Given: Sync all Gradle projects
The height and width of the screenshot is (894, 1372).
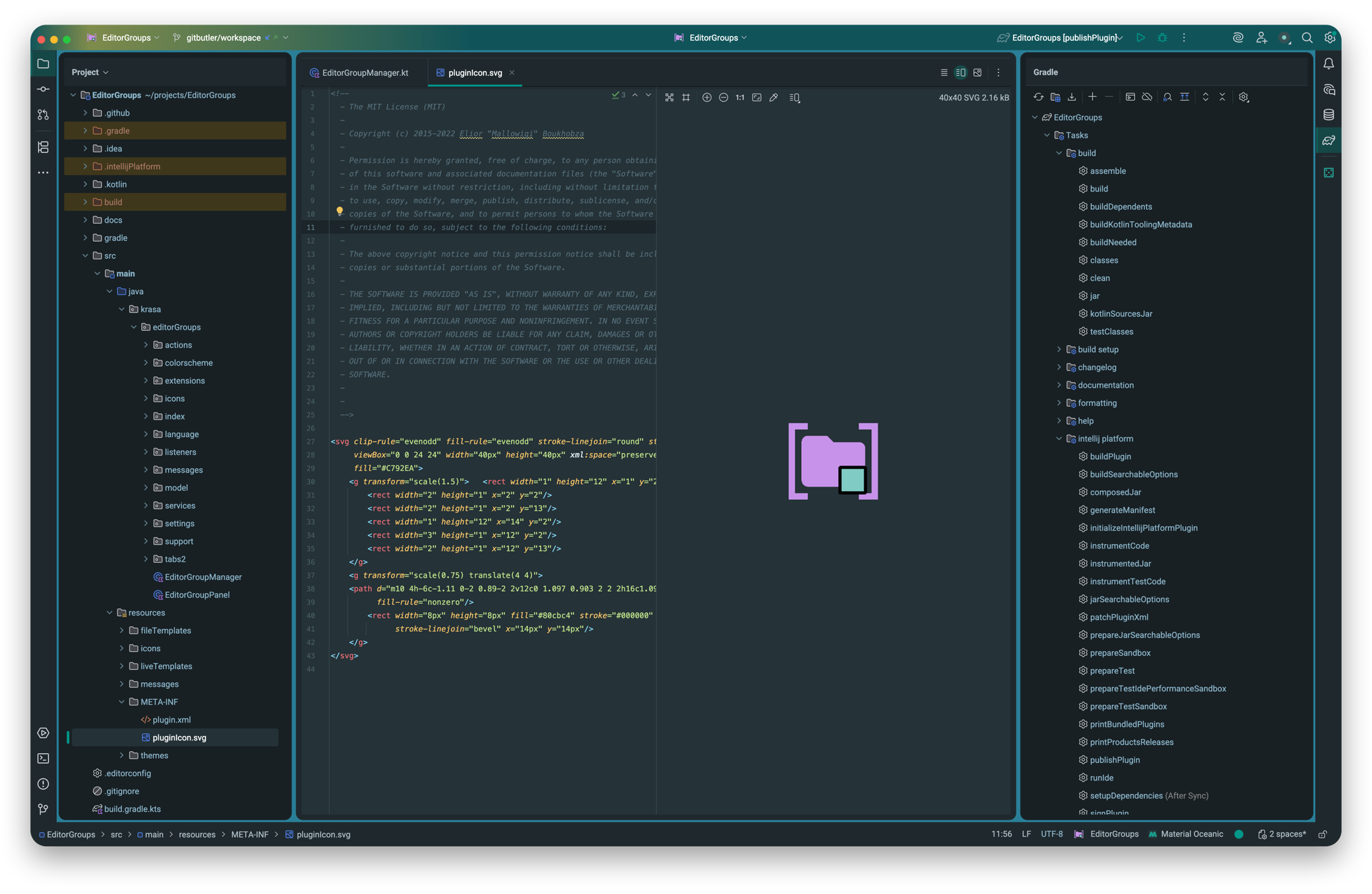Looking at the screenshot, I should [x=1038, y=97].
